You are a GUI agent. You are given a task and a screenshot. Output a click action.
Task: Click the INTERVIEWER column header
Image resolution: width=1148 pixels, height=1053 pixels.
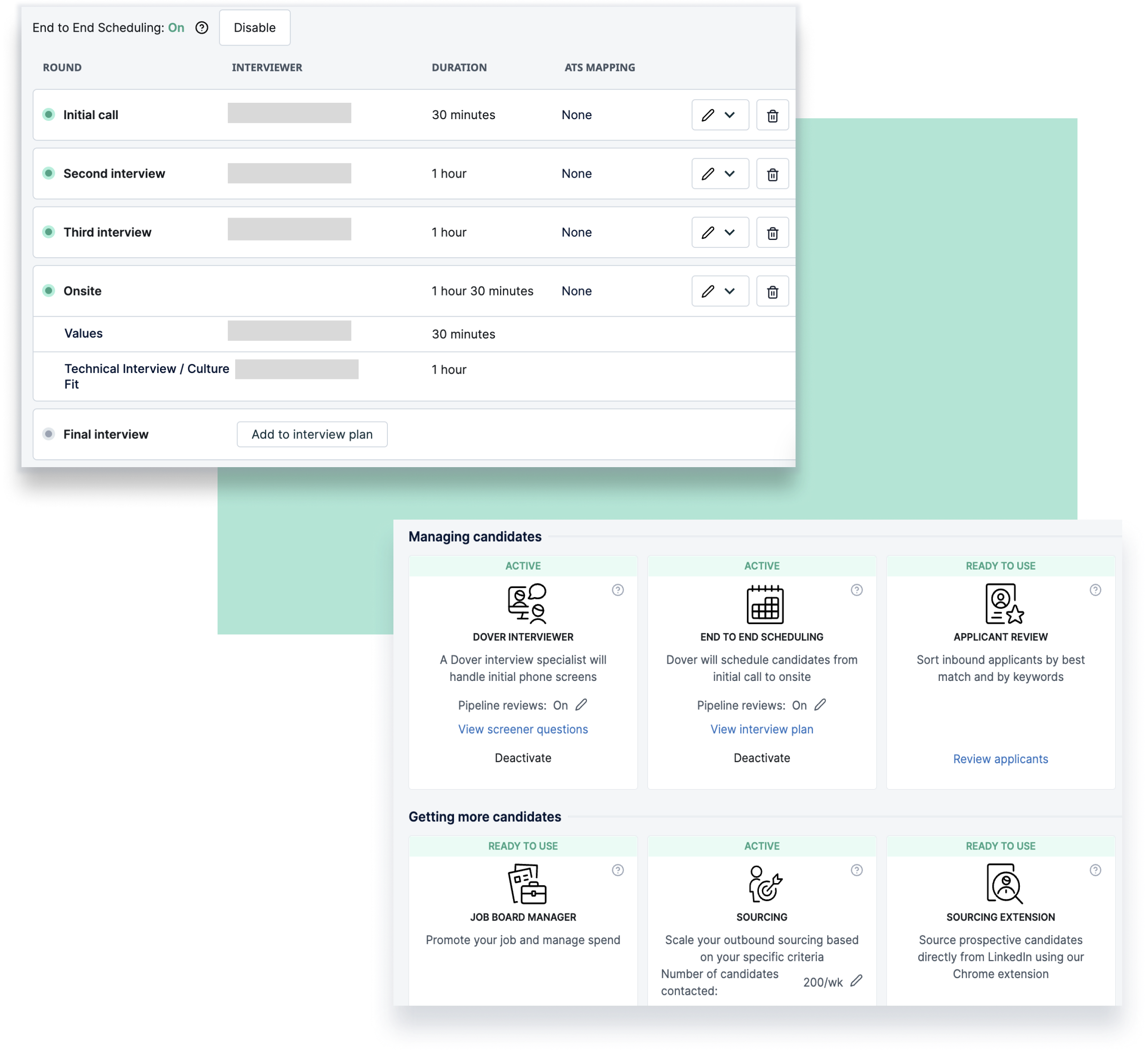(267, 67)
